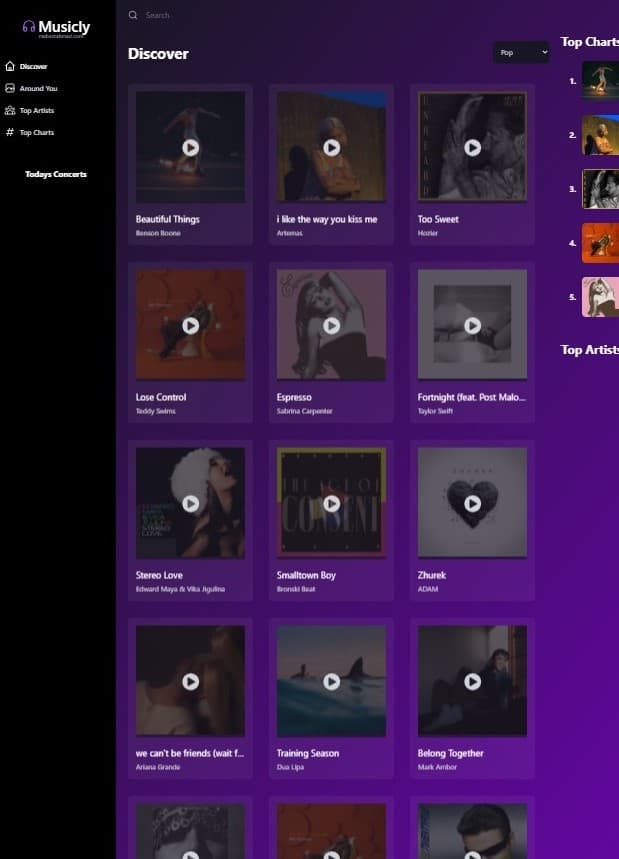This screenshot has width=619, height=859.
Task: Go to Around You in sidebar
Action: (38, 88)
